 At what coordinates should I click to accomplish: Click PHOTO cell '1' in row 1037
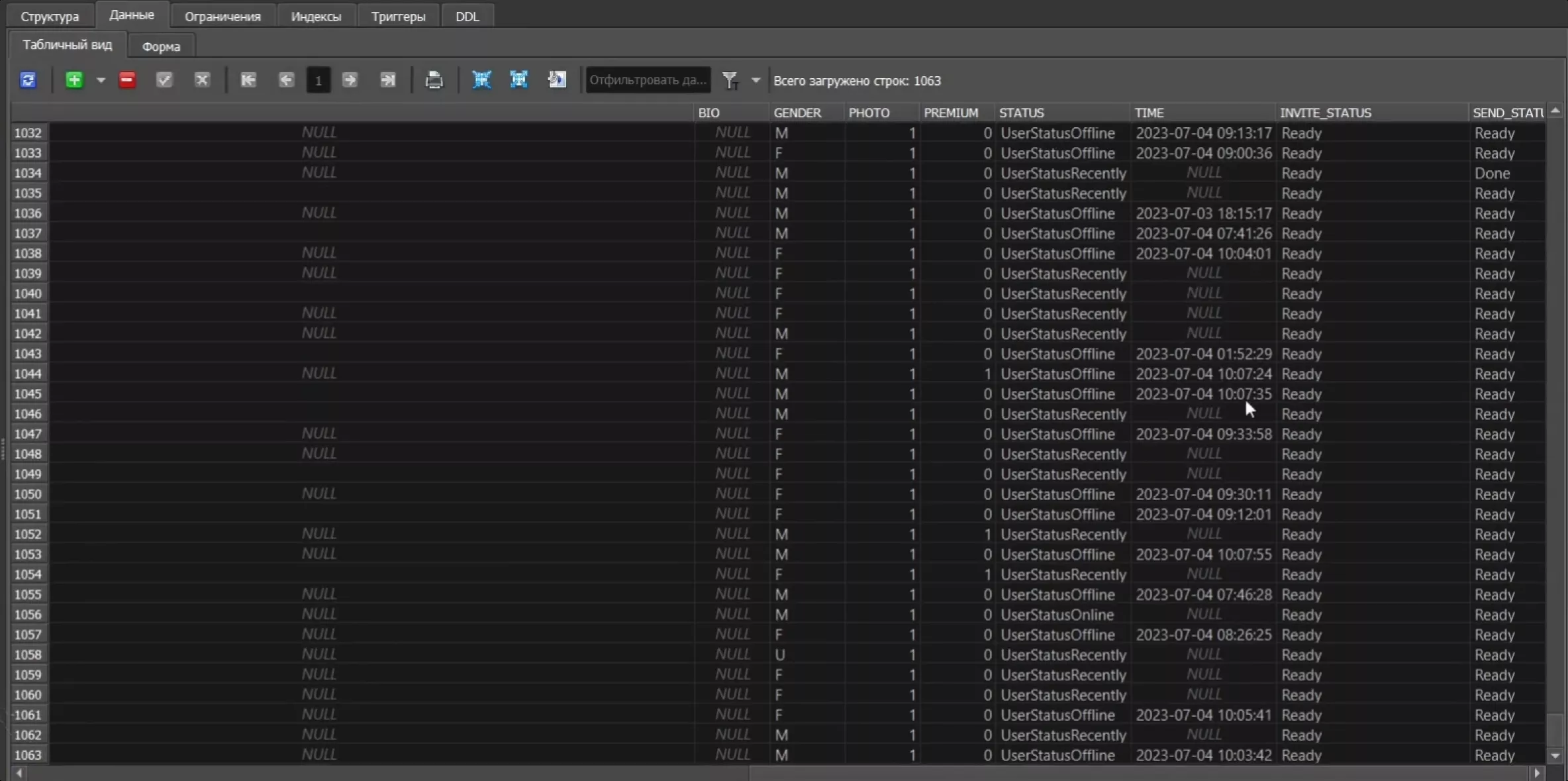point(881,233)
